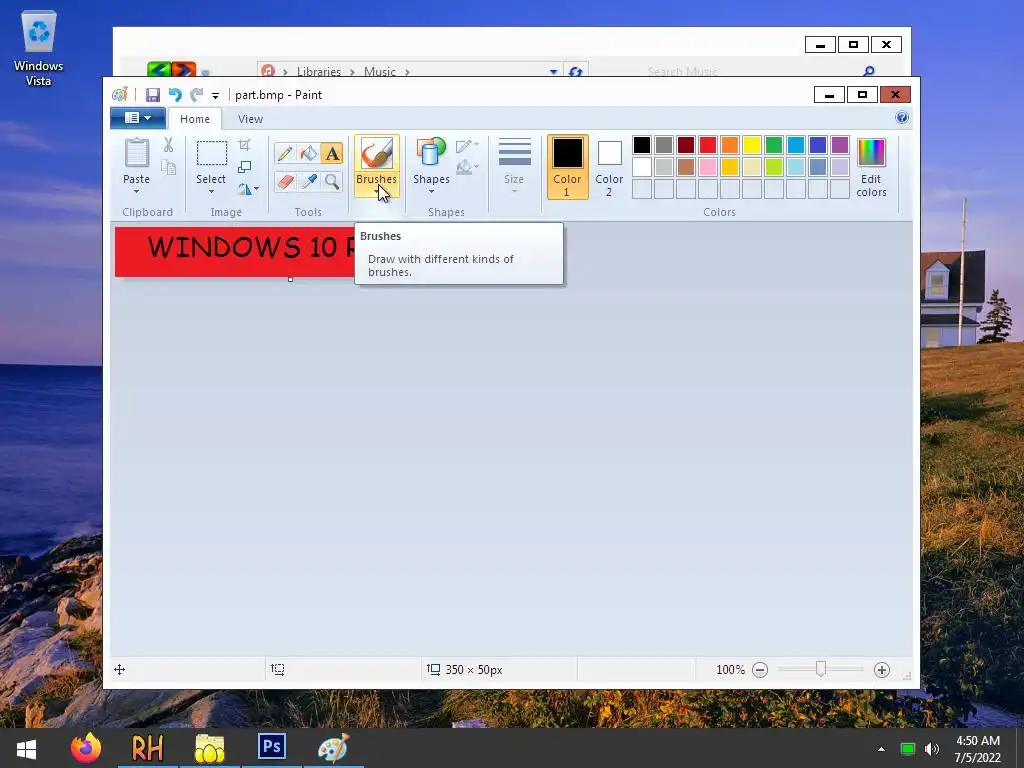1024x768 pixels.
Task: Click the Cut scissors icon
Action: point(168,145)
